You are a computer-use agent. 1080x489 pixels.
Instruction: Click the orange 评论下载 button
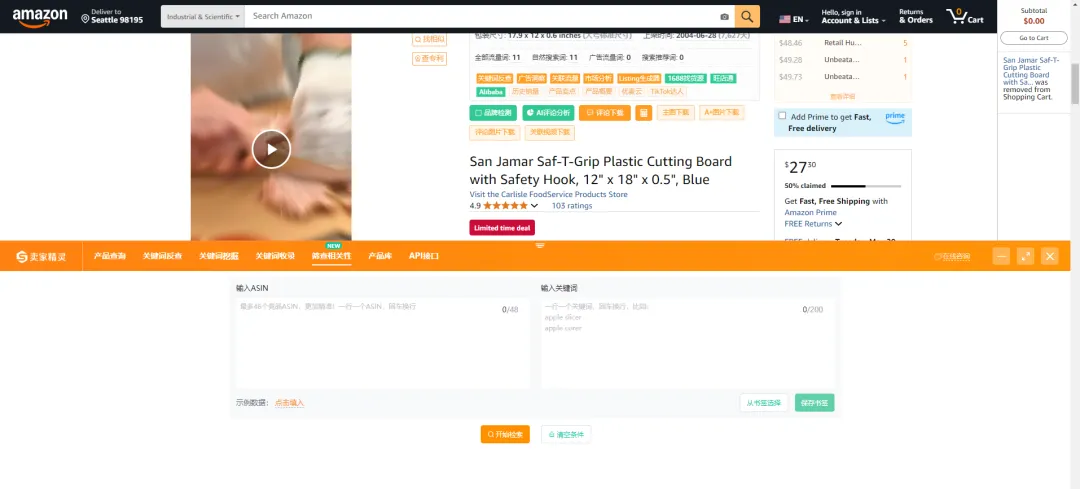click(x=605, y=113)
